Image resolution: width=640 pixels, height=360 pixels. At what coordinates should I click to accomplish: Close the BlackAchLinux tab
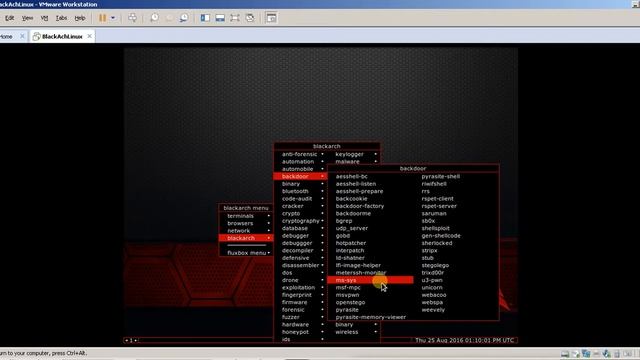coord(90,36)
